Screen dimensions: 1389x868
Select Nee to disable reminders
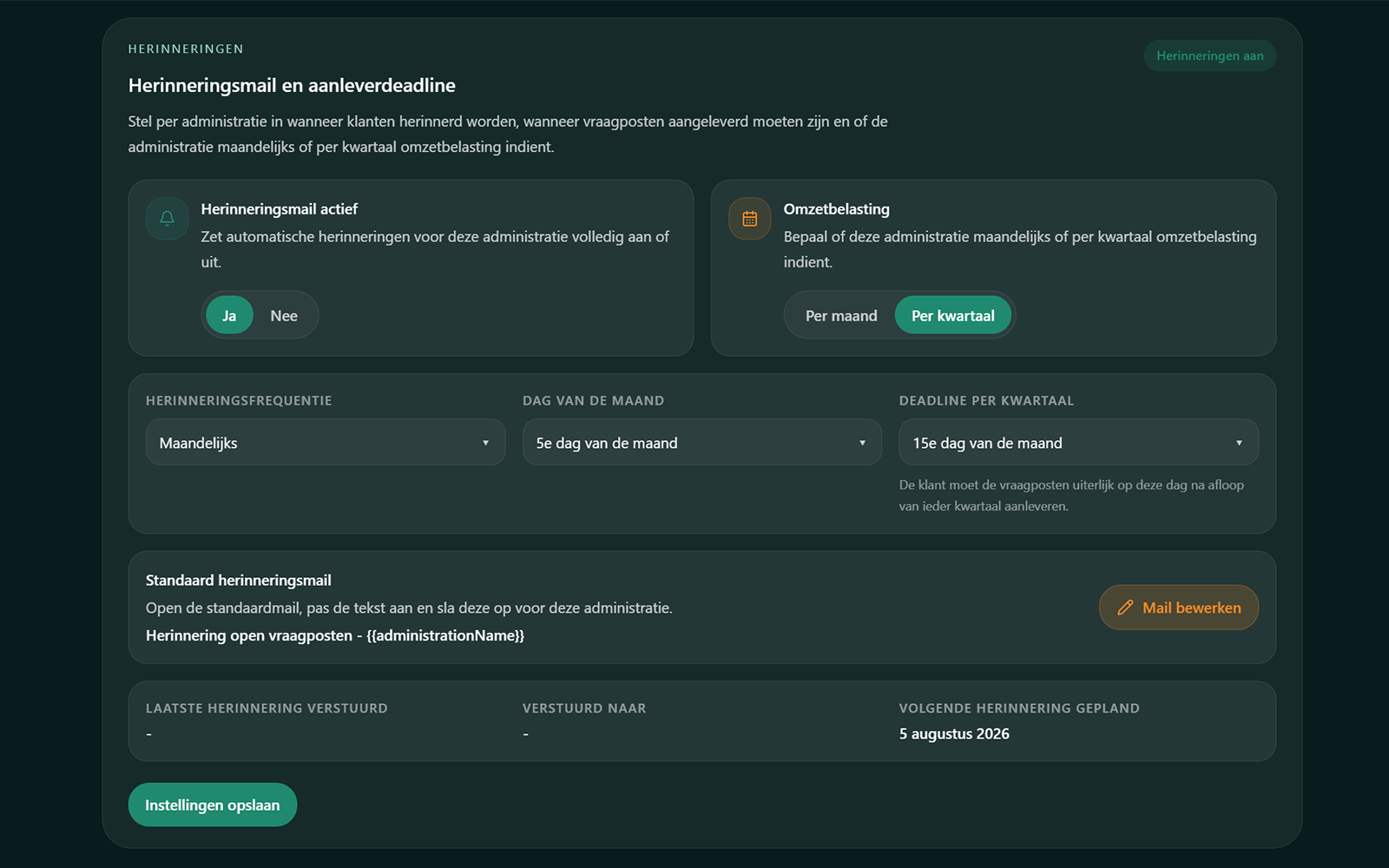pyautogui.click(x=284, y=315)
